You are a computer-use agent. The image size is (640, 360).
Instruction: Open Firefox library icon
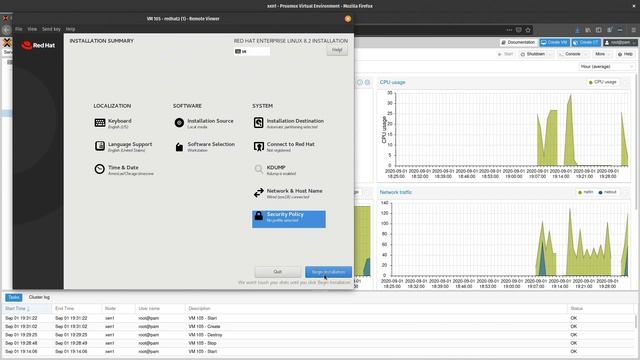588,30
